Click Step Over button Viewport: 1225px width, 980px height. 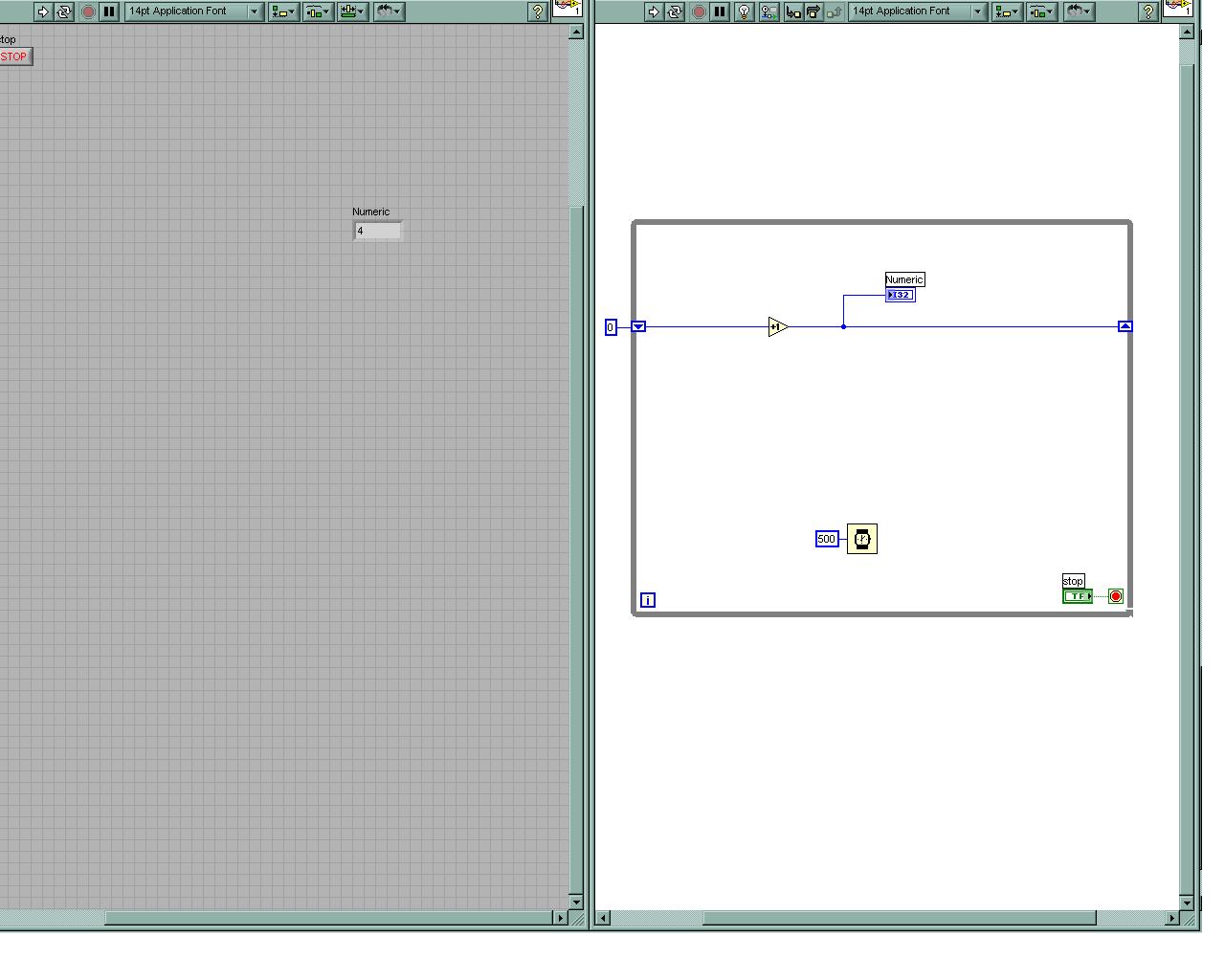coord(813,11)
